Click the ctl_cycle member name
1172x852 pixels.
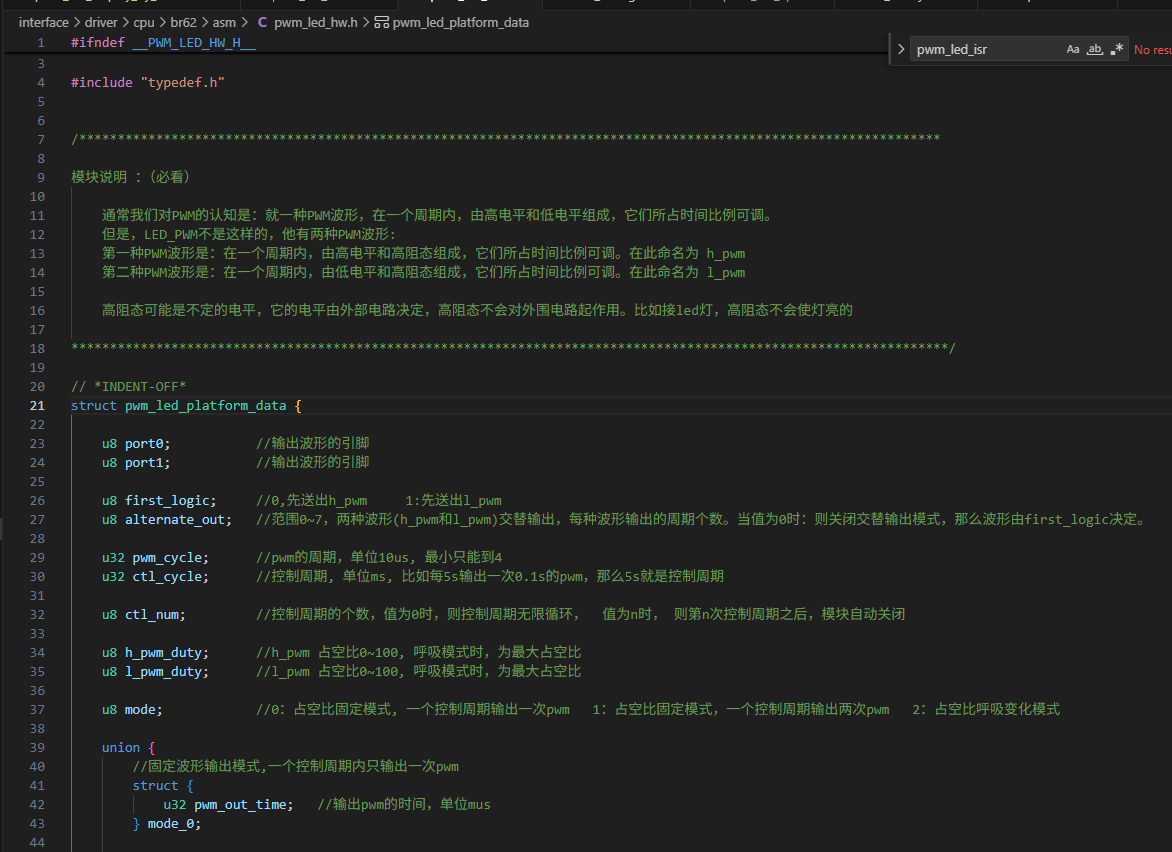168,577
